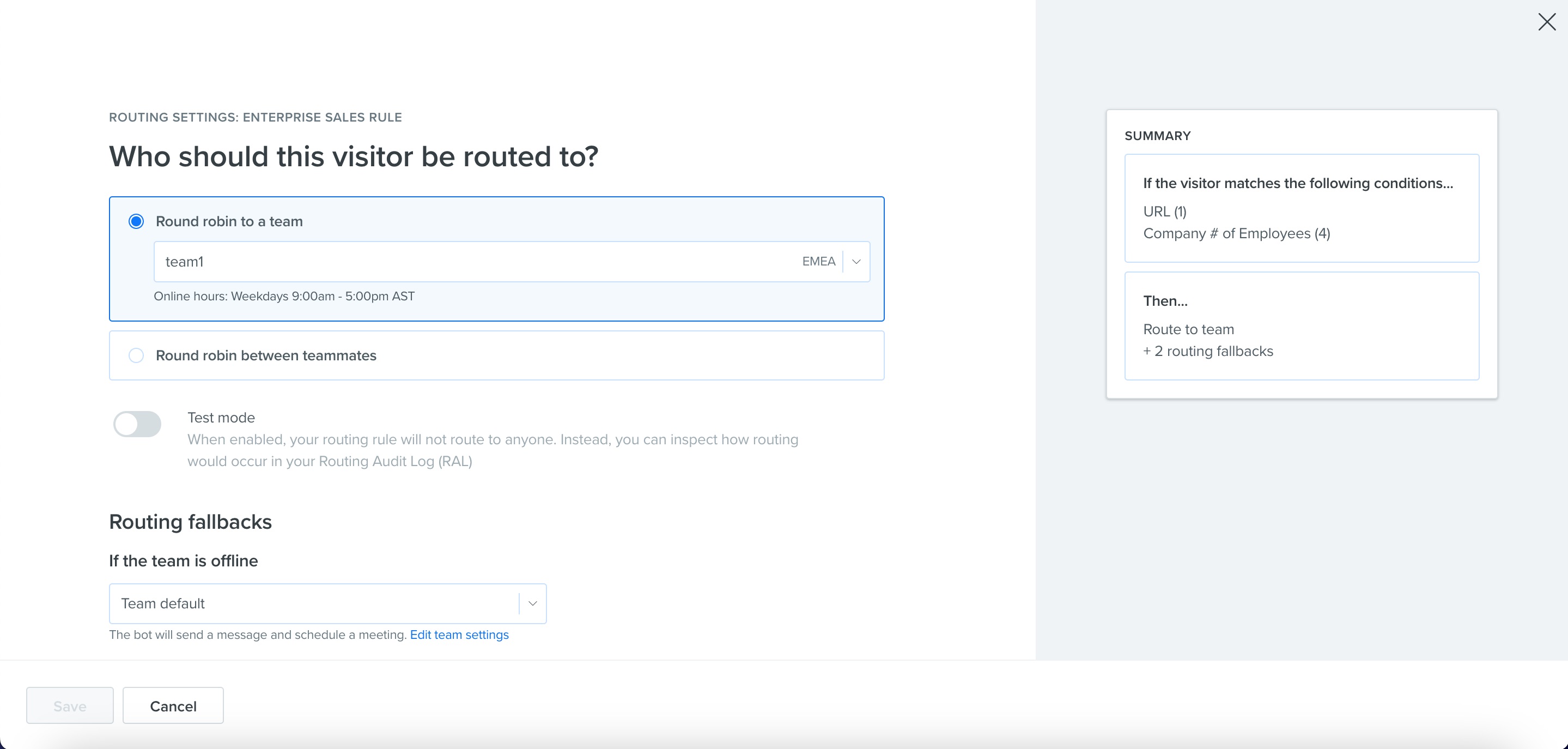This screenshot has width=1568, height=749.
Task: Open Edit team settings link
Action: pyautogui.click(x=460, y=635)
